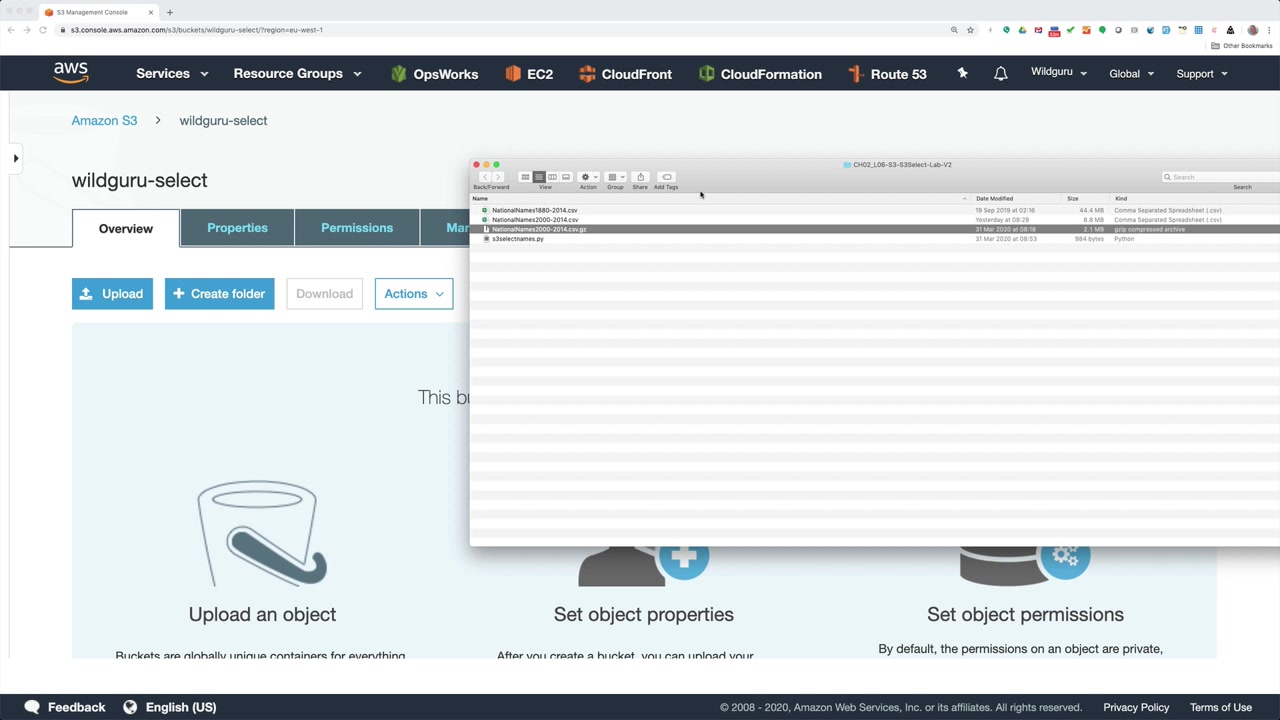Open OpsWorks shortcut in AWS navbar
The image size is (1280, 720).
click(x=434, y=74)
